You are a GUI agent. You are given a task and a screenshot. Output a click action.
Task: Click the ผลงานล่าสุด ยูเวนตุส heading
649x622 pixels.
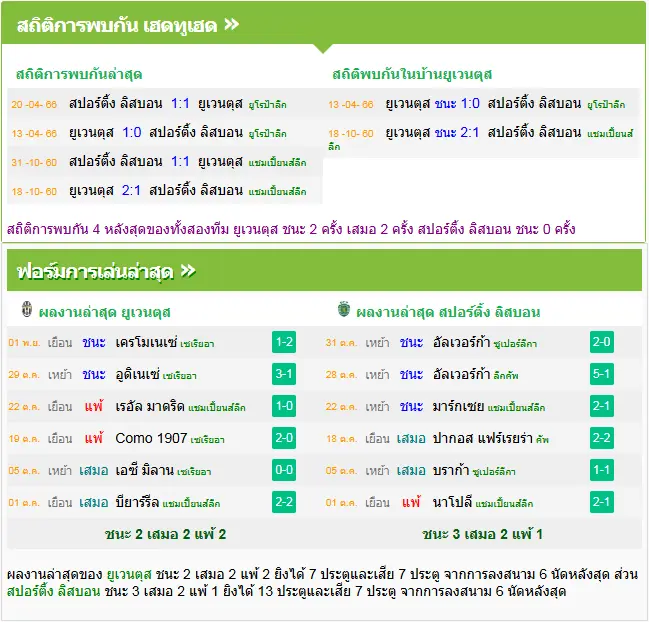pyautogui.click(x=104, y=312)
